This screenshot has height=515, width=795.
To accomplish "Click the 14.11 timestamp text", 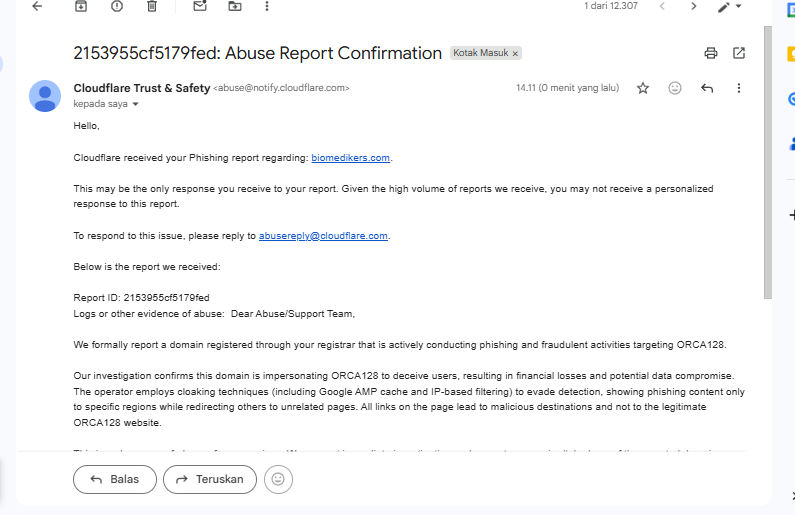I will (567, 88).
